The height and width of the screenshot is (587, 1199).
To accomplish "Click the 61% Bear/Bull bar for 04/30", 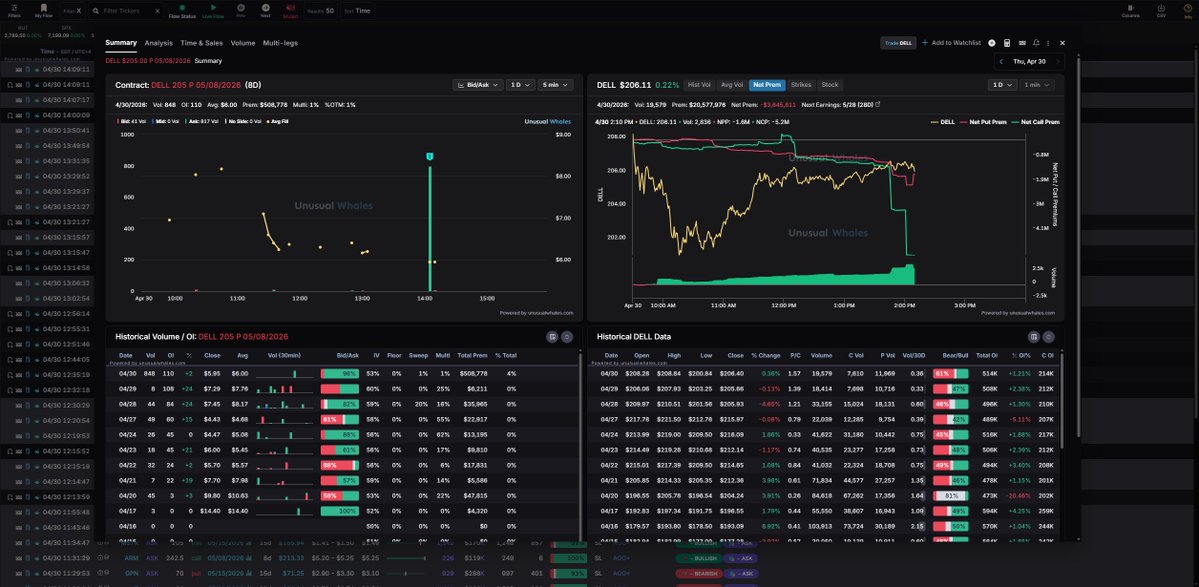I will tap(950, 374).
